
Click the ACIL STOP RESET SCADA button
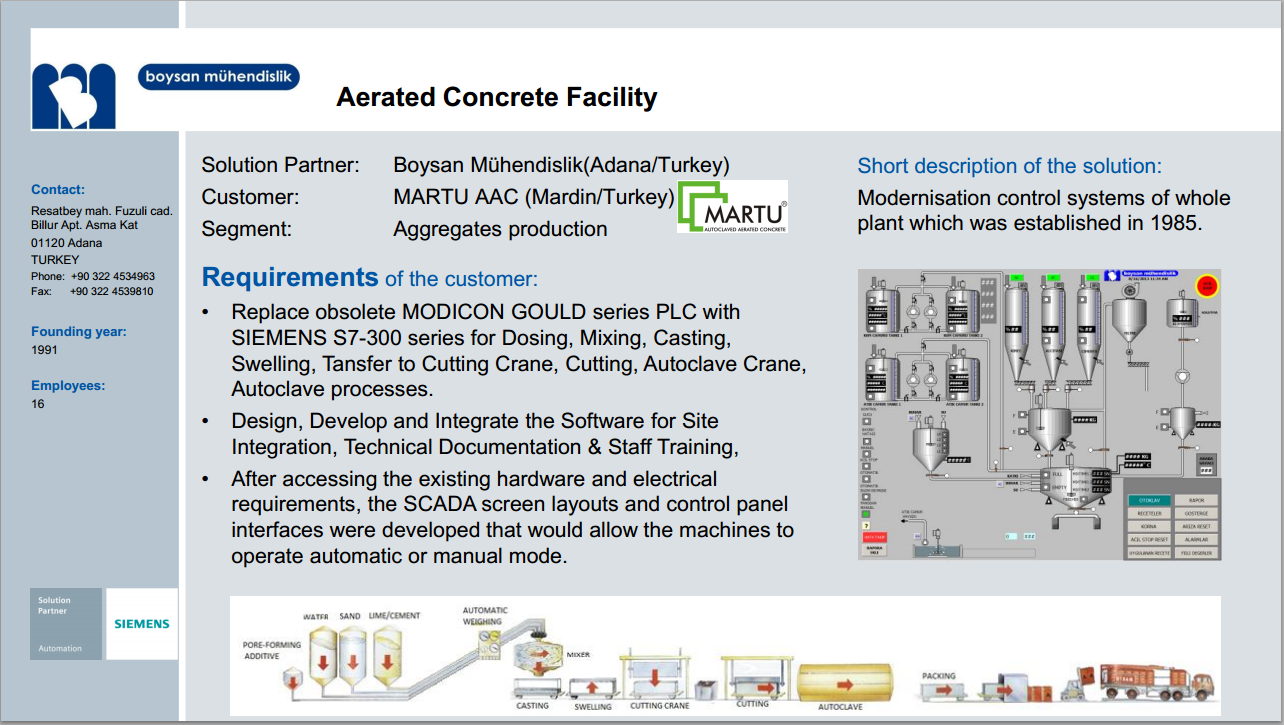(1148, 539)
